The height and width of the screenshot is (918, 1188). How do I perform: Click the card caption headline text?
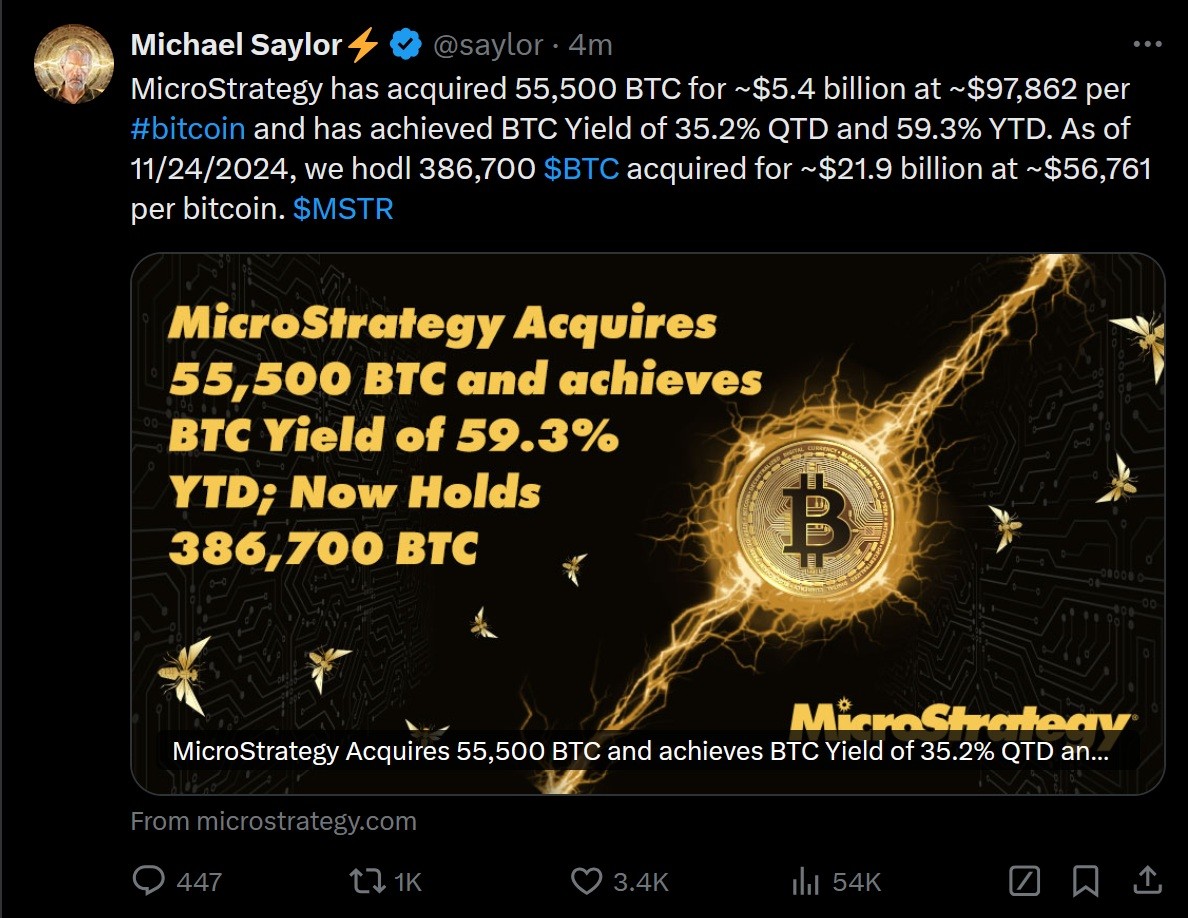(641, 751)
